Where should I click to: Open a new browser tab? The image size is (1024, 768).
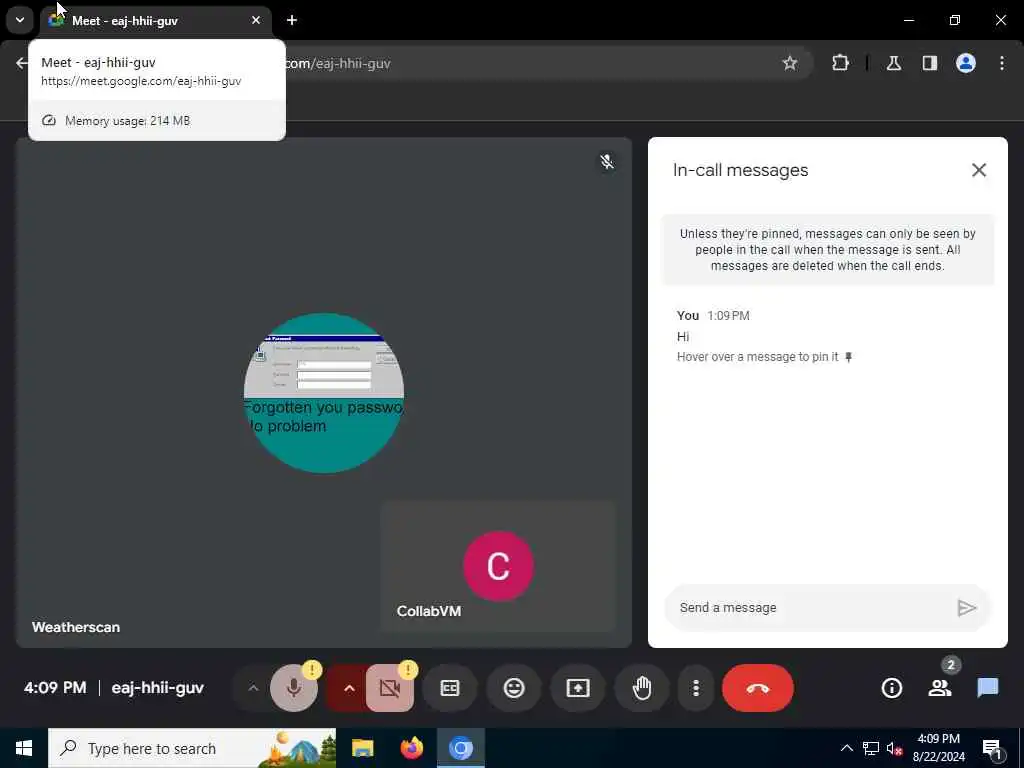pos(292,20)
